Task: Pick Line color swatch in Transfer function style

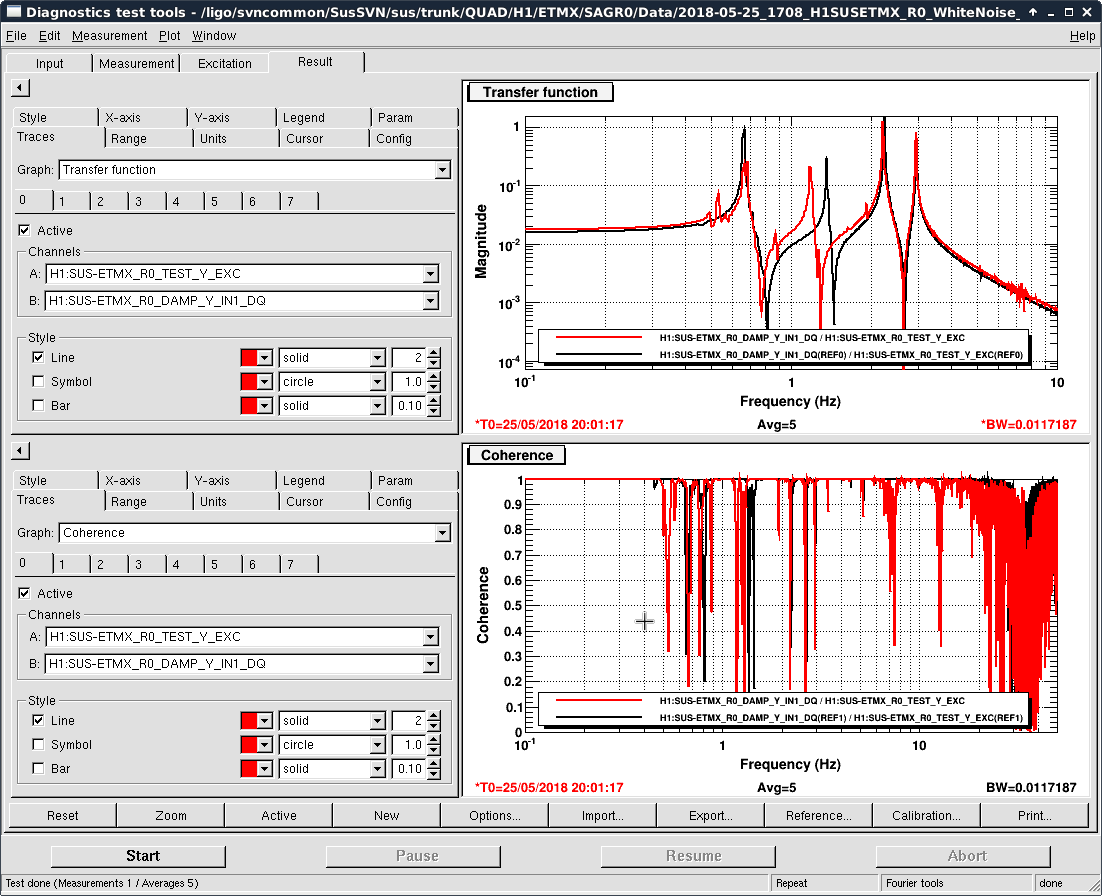Action: pos(250,358)
